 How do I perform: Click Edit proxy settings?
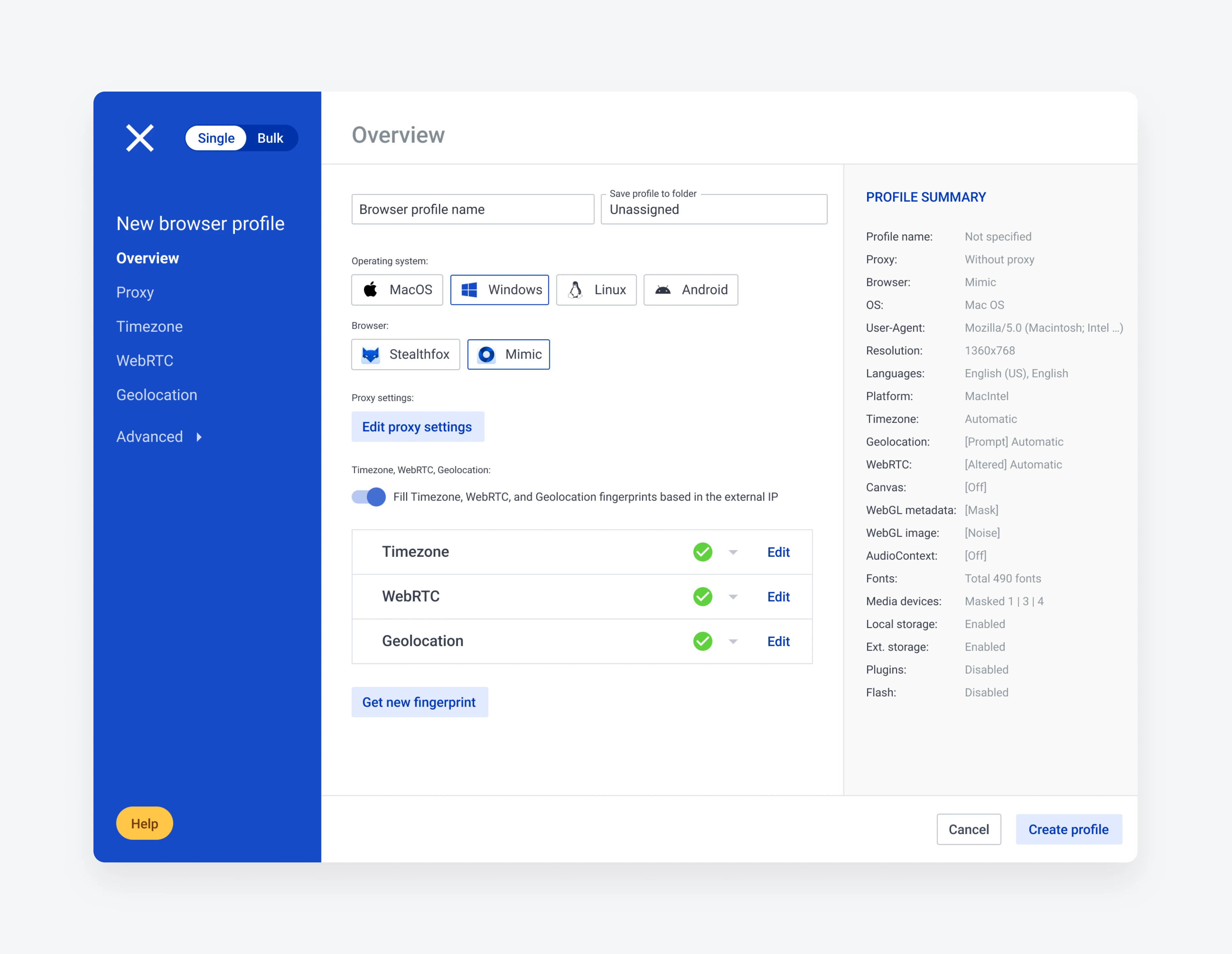click(417, 427)
